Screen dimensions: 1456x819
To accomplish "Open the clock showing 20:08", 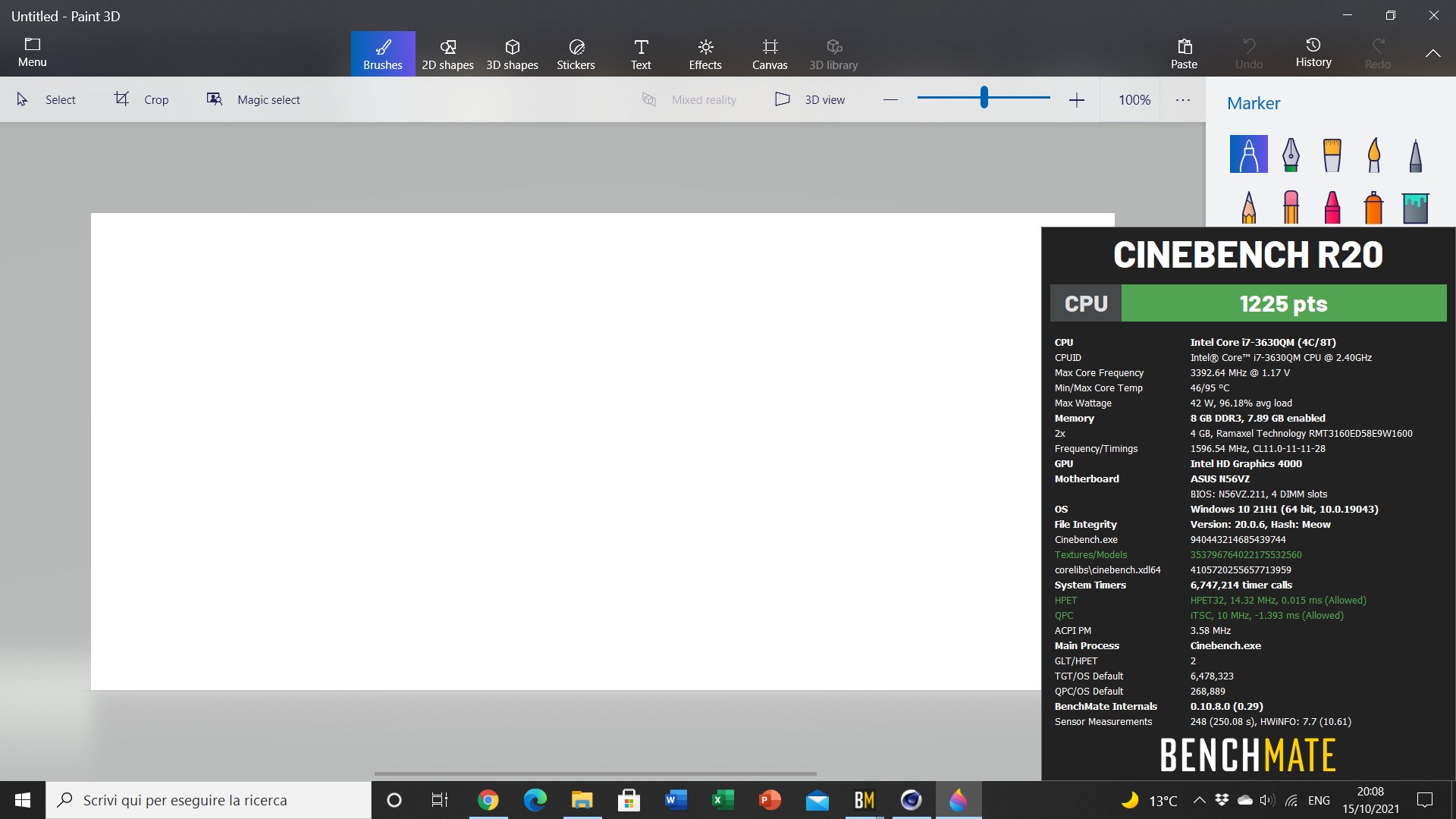I will pos(1370,800).
